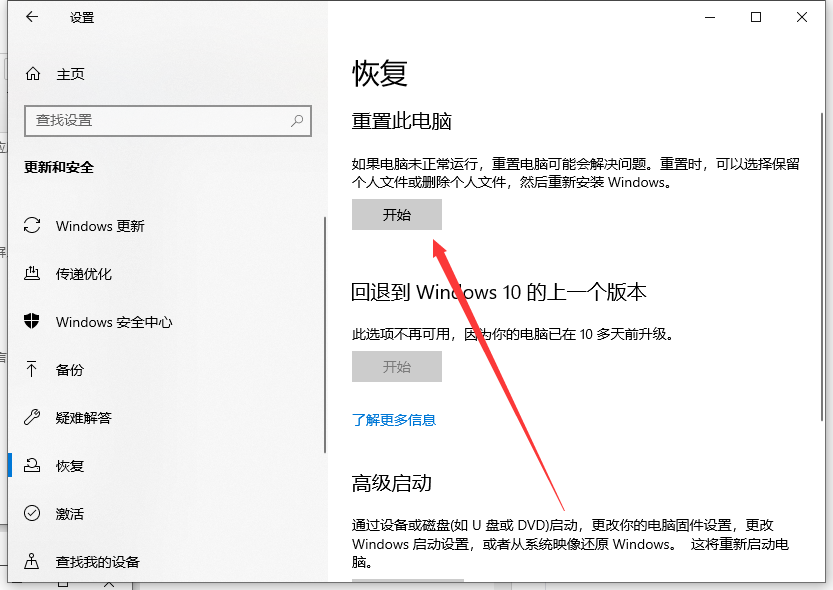Select the 备份 upload arrow icon
The width and height of the screenshot is (833, 590).
click(x=31, y=369)
